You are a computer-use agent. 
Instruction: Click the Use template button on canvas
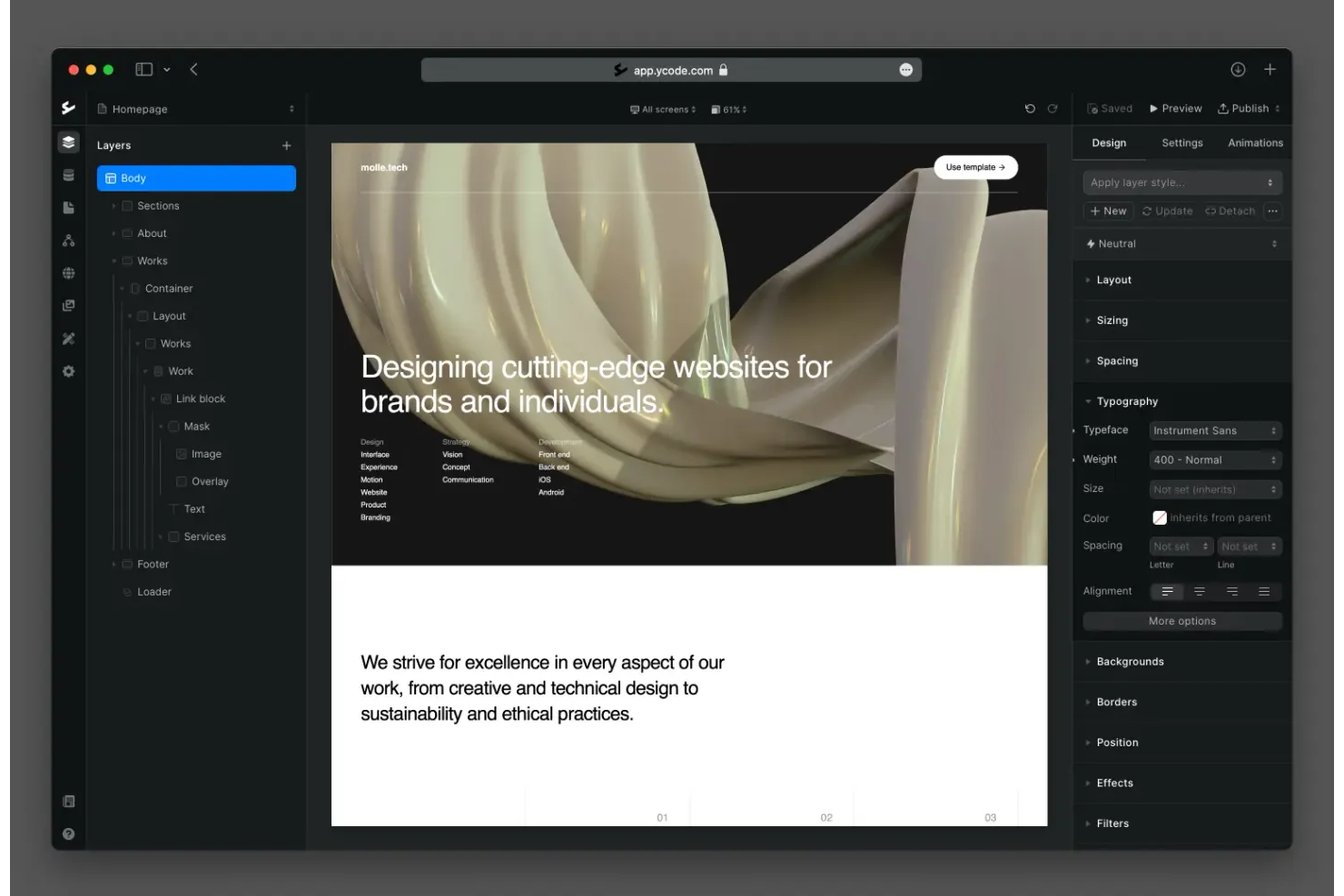pyautogui.click(x=975, y=167)
